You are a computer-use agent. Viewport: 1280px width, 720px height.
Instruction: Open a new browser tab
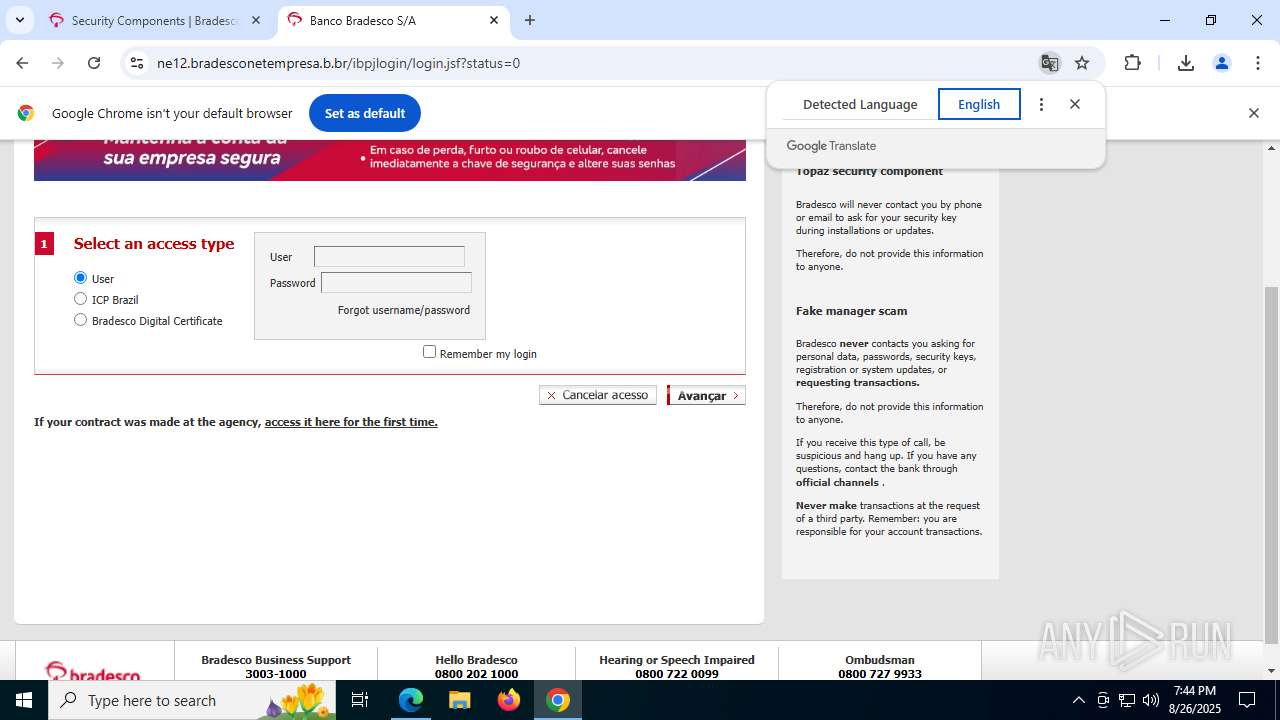click(x=530, y=20)
